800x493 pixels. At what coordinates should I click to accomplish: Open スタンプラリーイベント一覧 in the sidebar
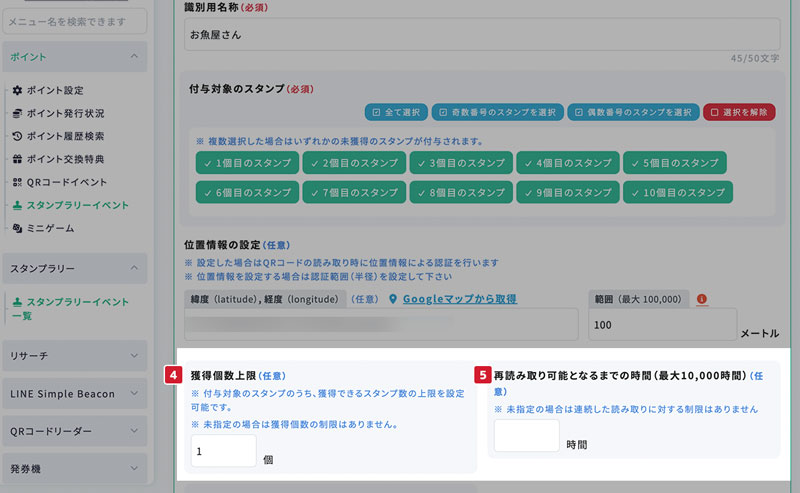pos(70,308)
